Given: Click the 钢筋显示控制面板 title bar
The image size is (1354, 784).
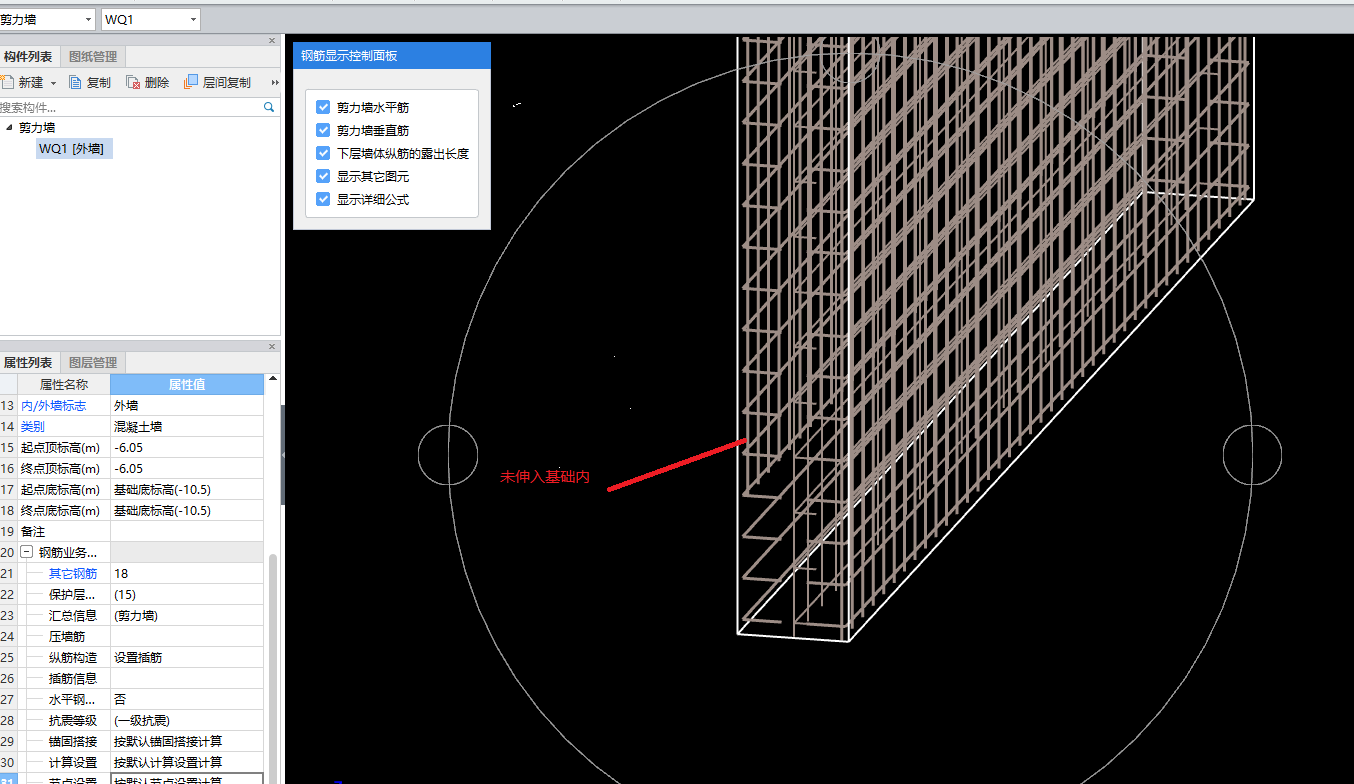Looking at the screenshot, I should 392,56.
